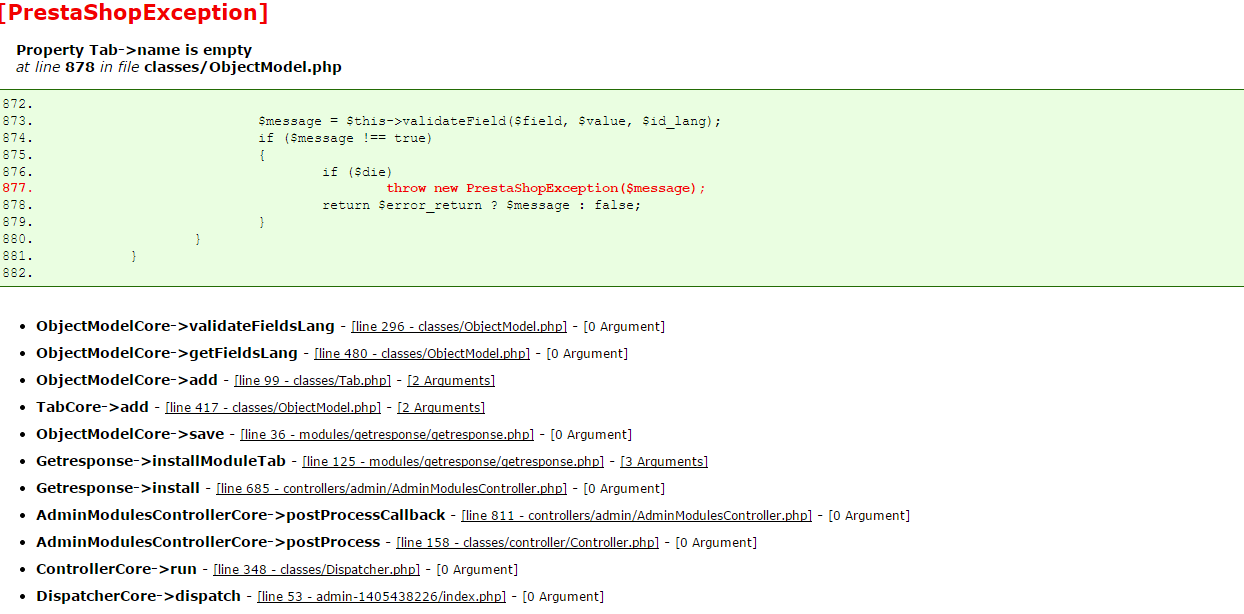Select text 'Property Tab->name is empty'
Image resolution: width=1244 pixels, height=614 pixels.
pos(134,50)
